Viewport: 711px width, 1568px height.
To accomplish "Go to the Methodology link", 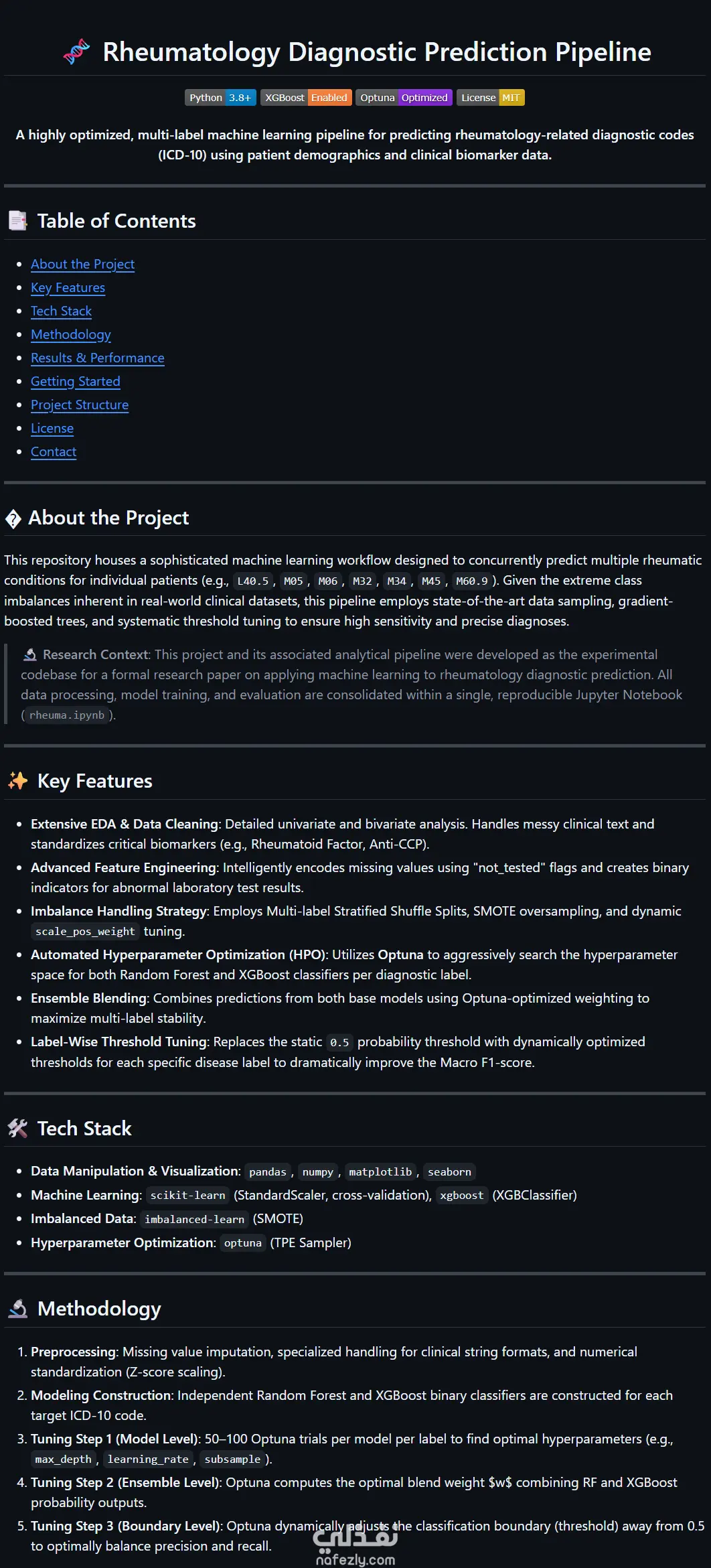I will pyautogui.click(x=71, y=335).
